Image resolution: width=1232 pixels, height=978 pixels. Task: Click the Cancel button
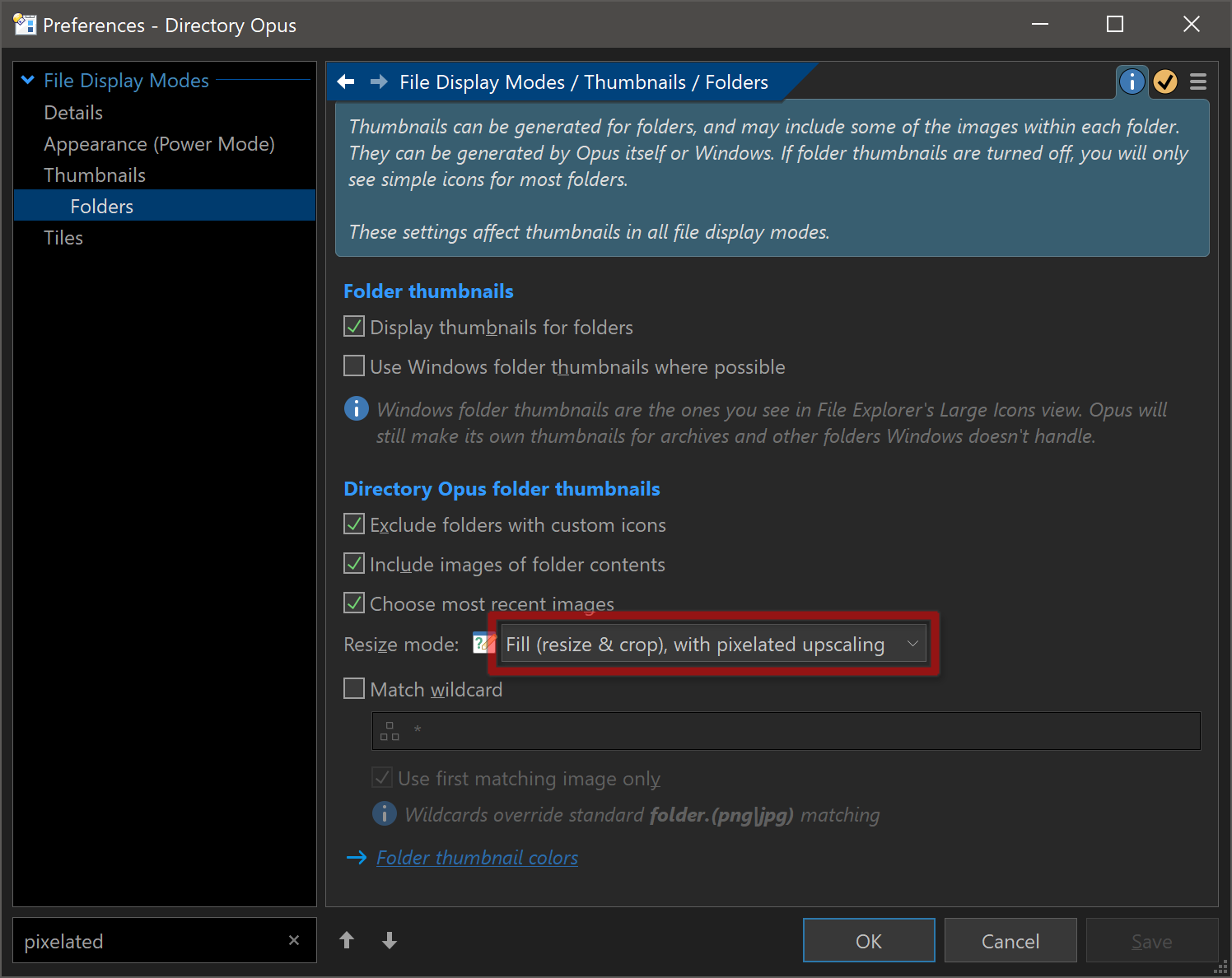[1010, 940]
